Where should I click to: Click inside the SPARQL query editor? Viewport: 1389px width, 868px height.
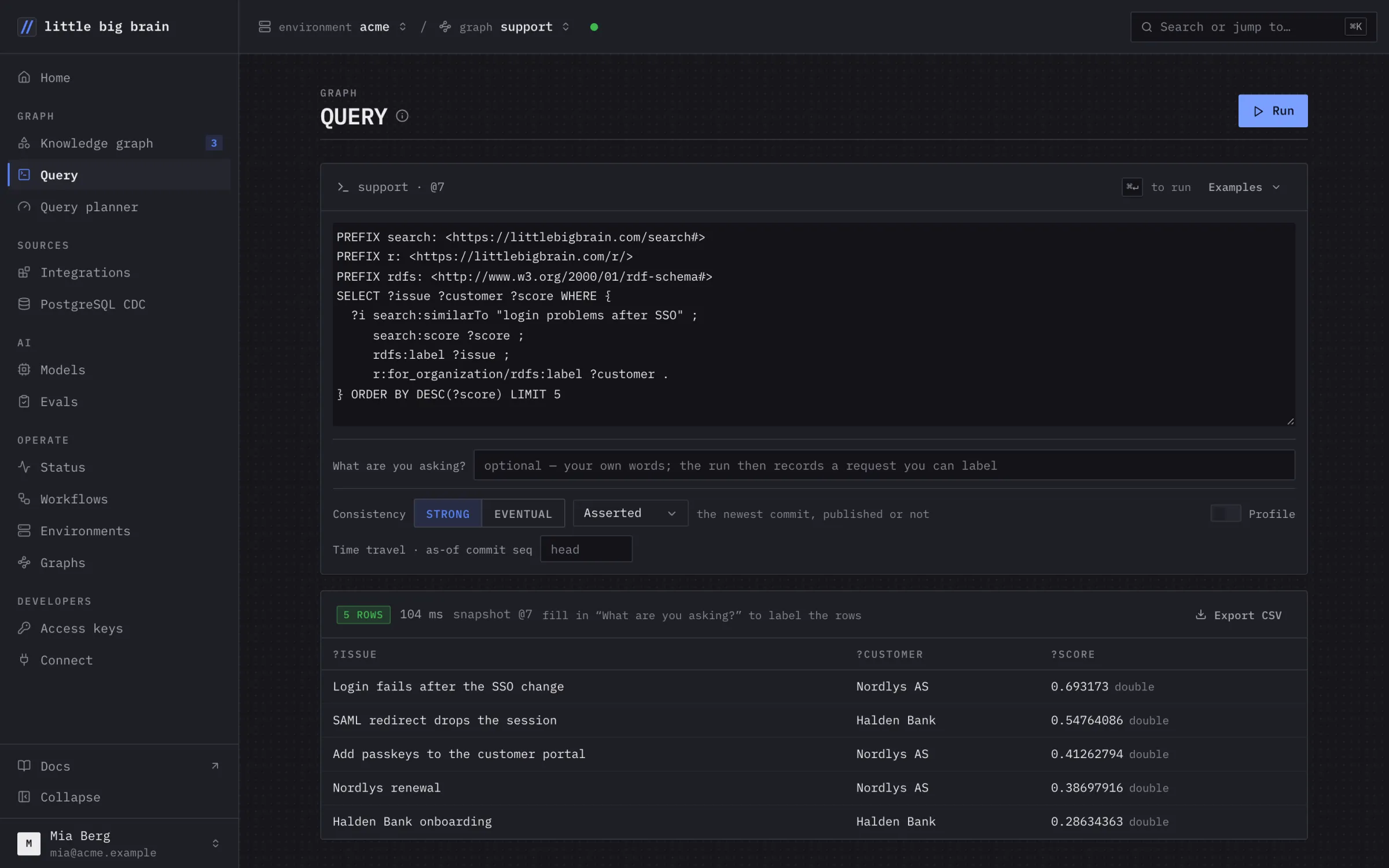pyautogui.click(x=813, y=325)
